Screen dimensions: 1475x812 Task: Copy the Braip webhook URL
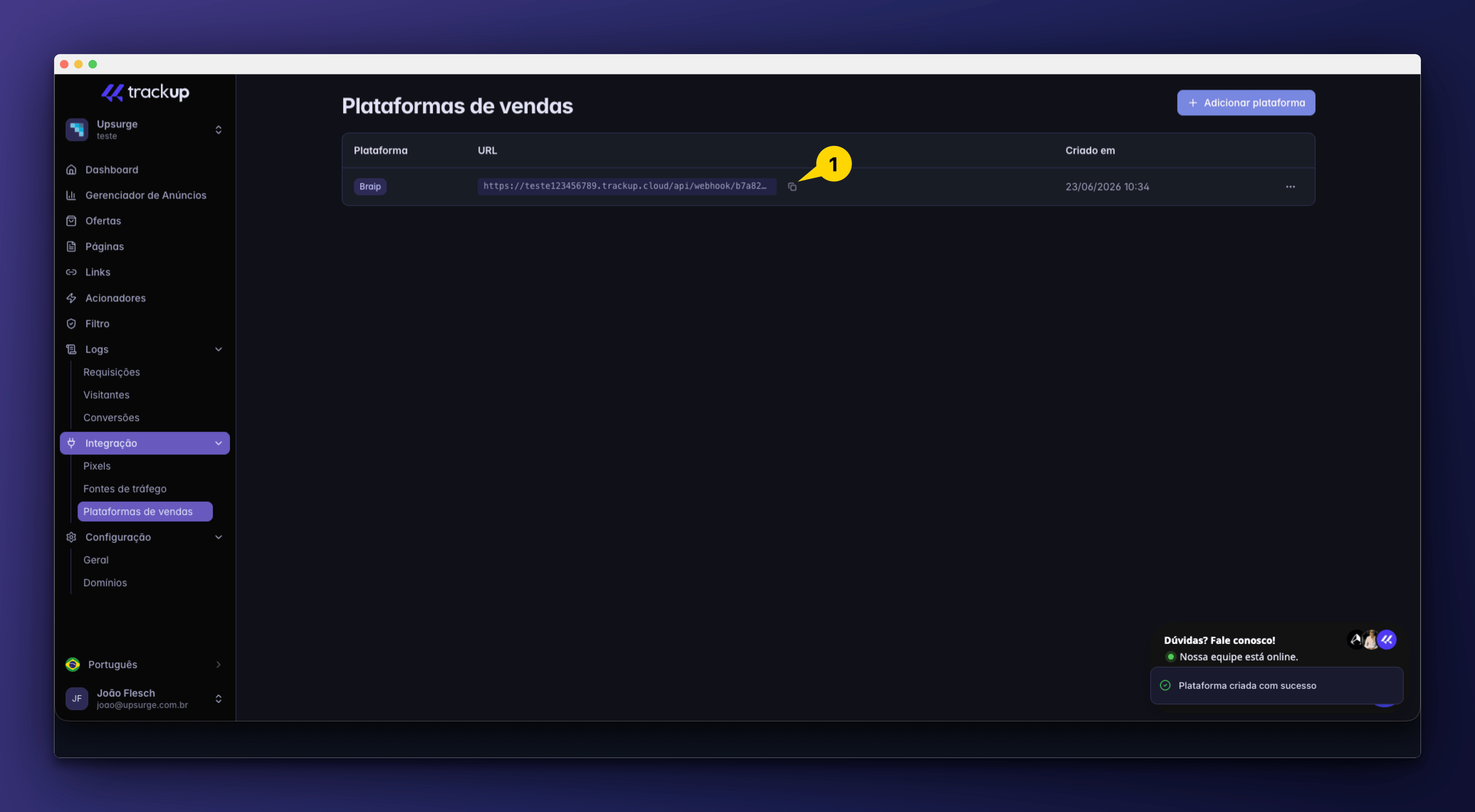pos(792,187)
